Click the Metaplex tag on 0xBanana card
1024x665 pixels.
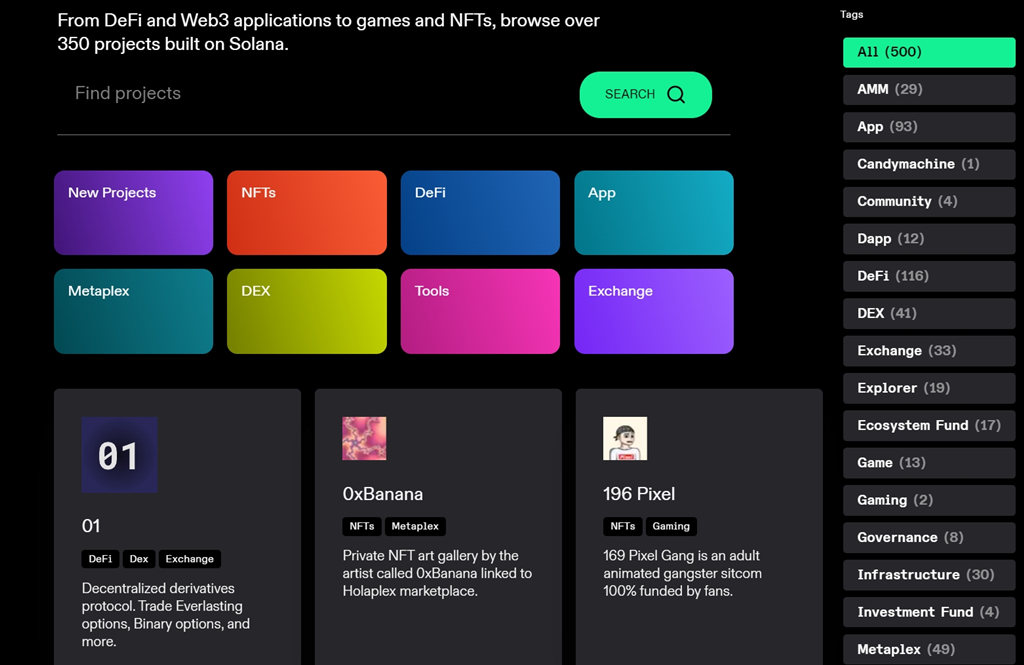pos(415,526)
